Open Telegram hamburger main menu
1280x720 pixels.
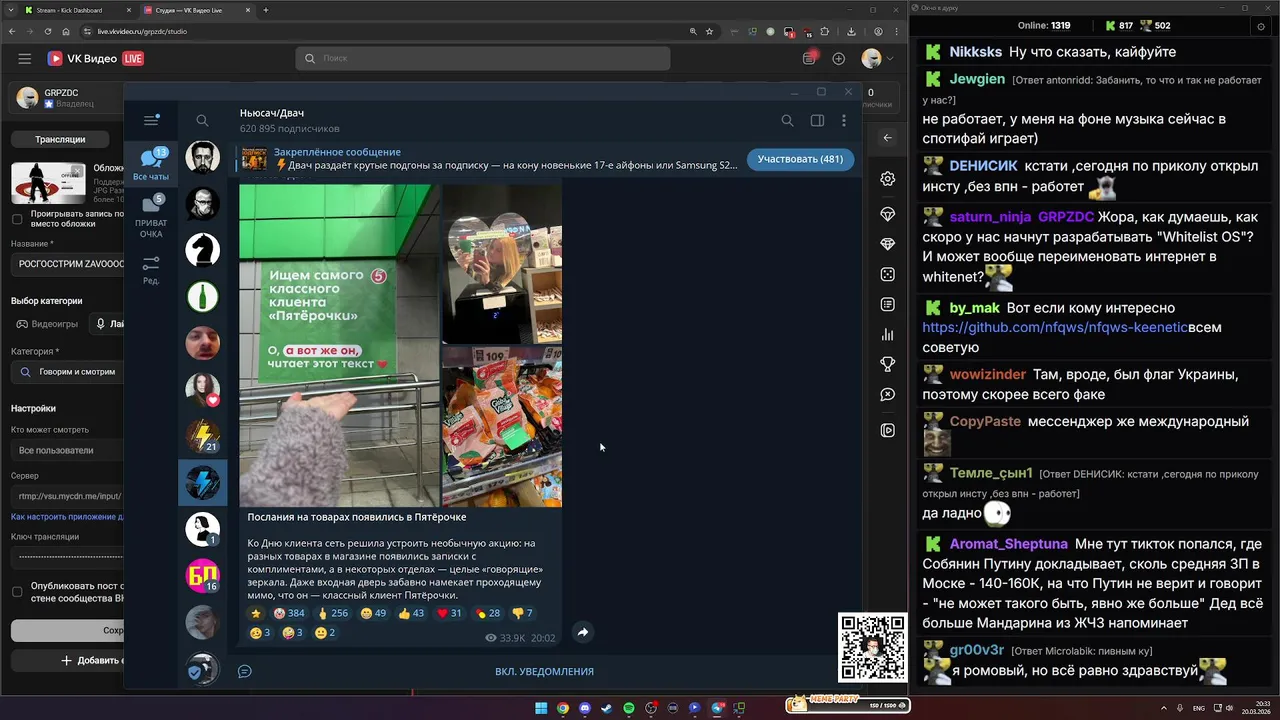click(x=151, y=120)
